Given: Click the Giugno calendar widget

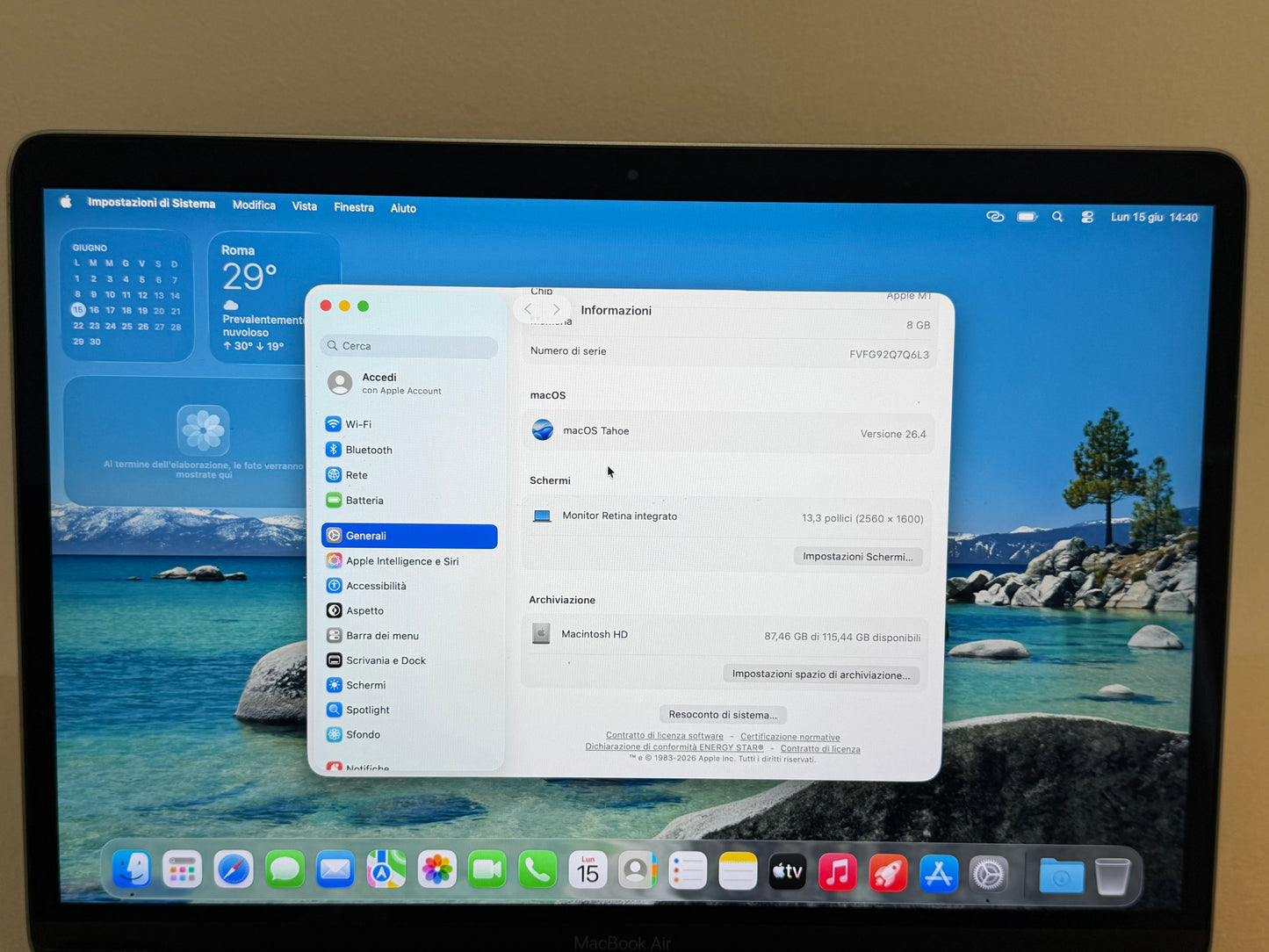Looking at the screenshot, I should click(126, 295).
